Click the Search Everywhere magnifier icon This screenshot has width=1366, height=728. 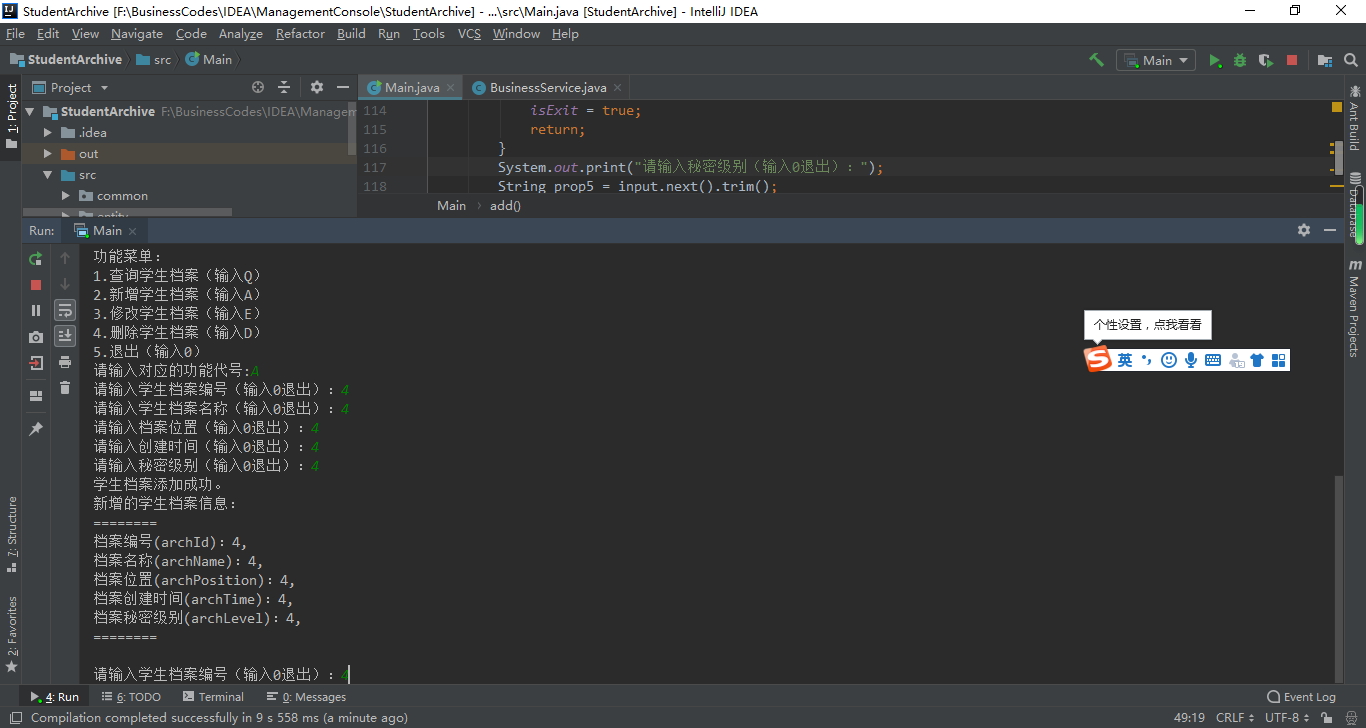click(x=1349, y=60)
